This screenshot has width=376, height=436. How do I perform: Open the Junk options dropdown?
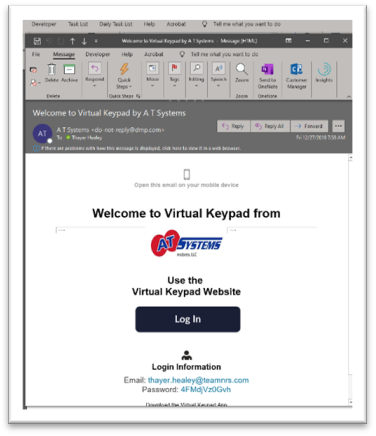tap(35, 82)
